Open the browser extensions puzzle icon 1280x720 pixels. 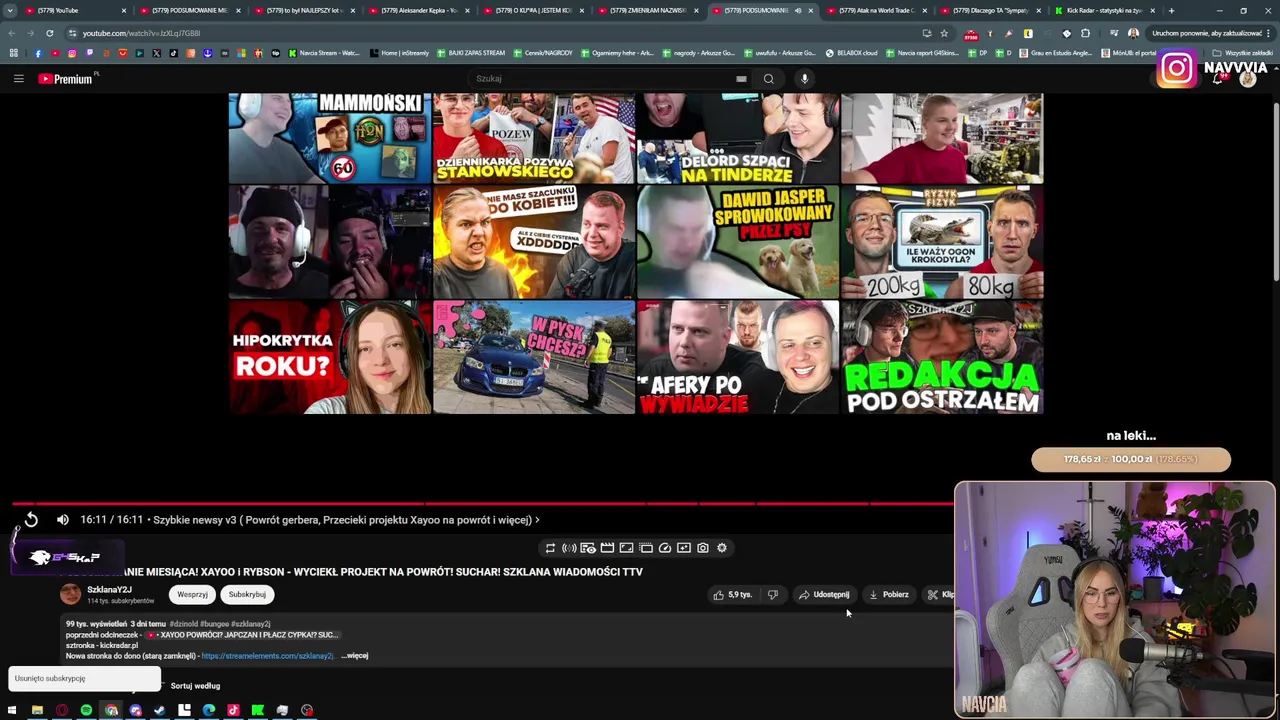tap(1085, 33)
